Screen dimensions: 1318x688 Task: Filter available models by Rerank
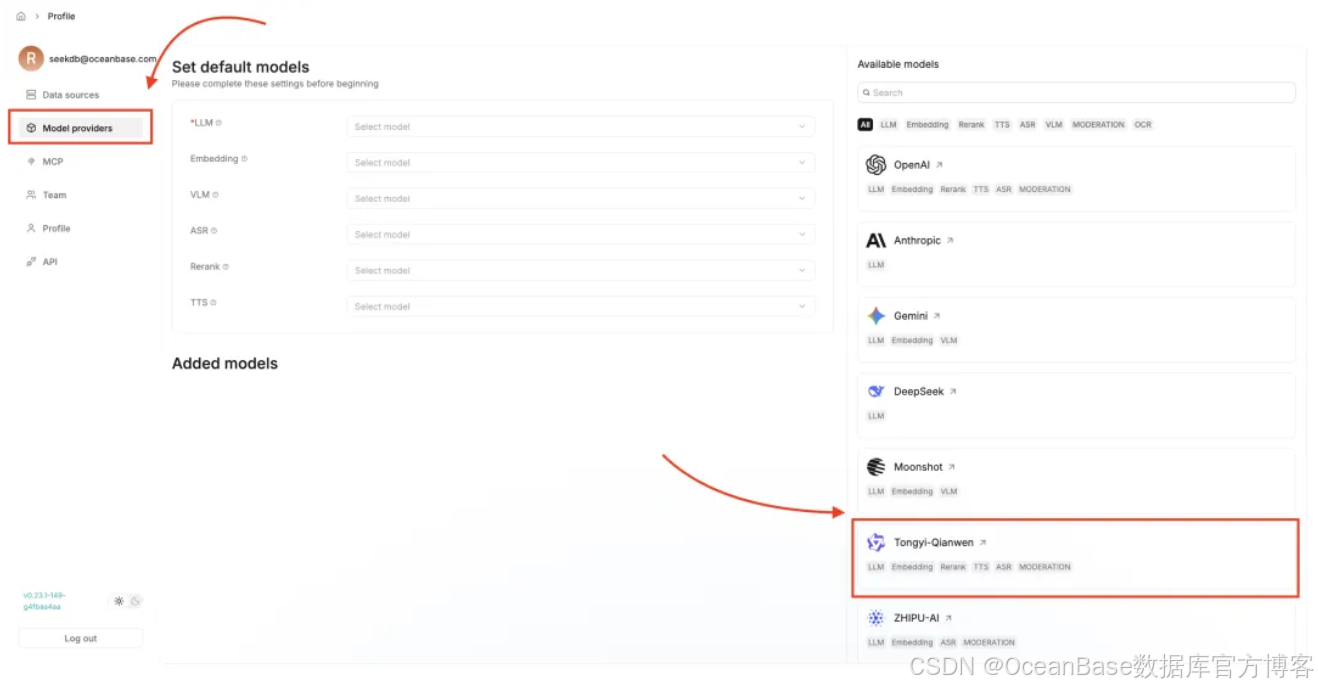pyautogui.click(x=971, y=125)
